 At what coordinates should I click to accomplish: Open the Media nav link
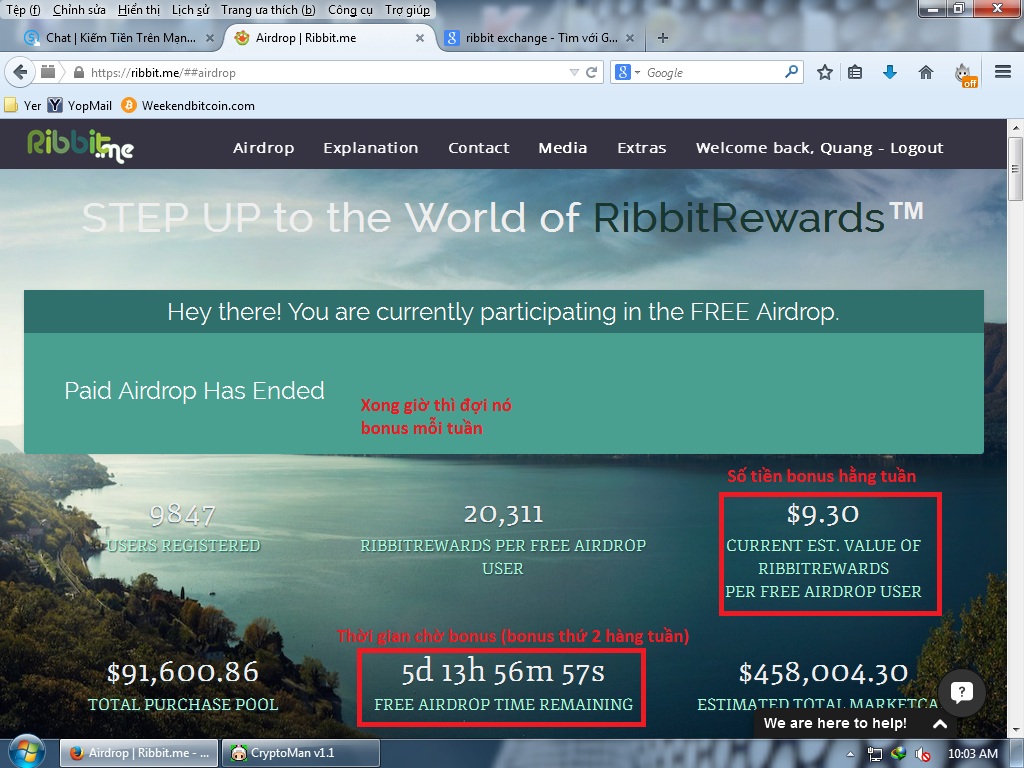562,148
